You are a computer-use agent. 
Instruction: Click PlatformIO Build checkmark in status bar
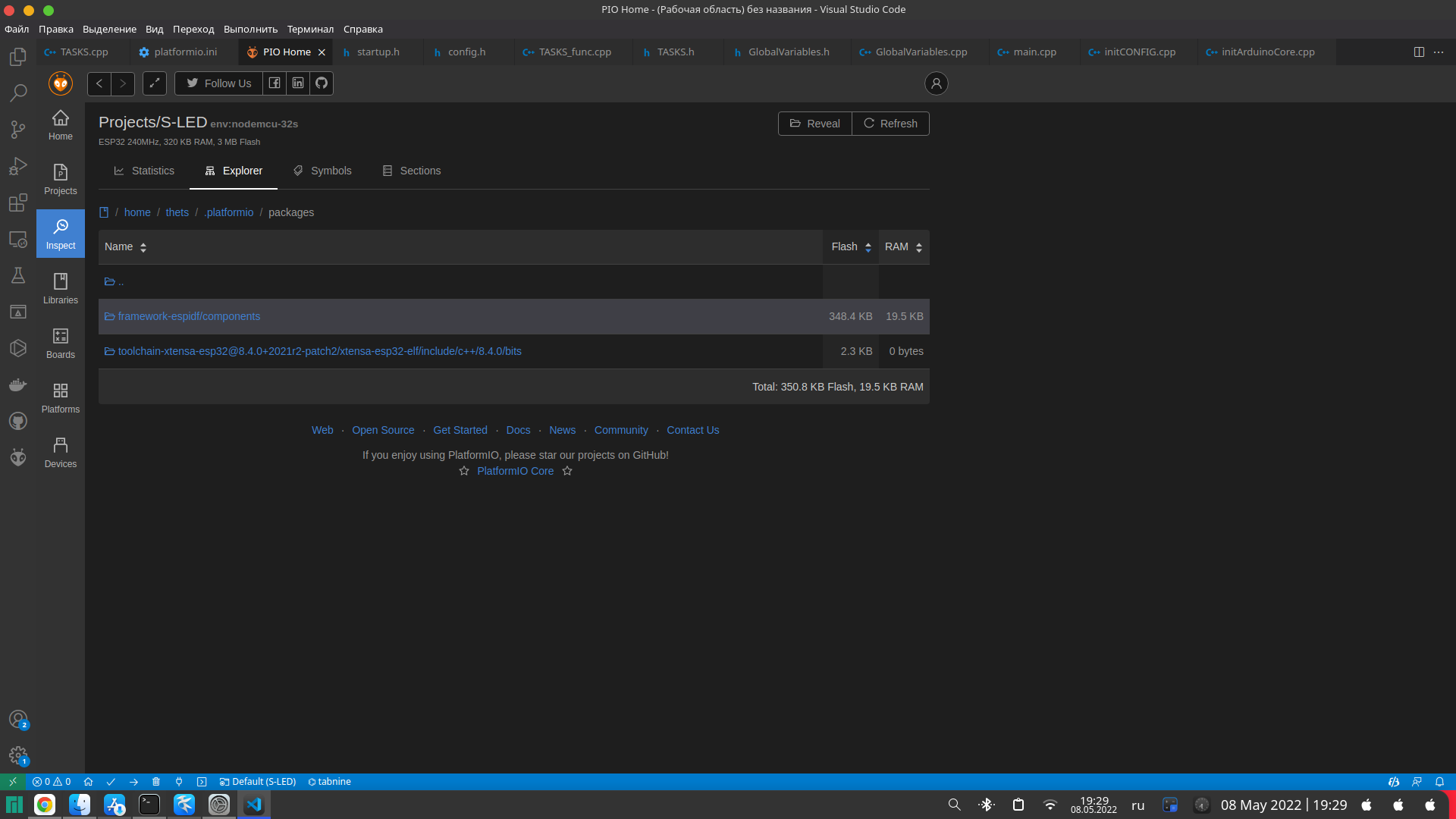[111, 782]
